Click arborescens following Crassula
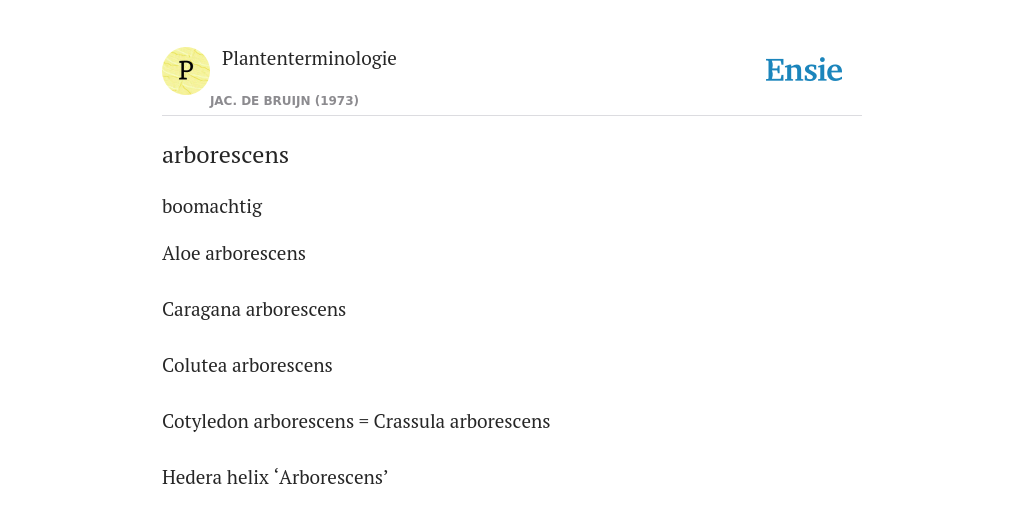Screen dimensions: 1024x512 click(x=500, y=422)
